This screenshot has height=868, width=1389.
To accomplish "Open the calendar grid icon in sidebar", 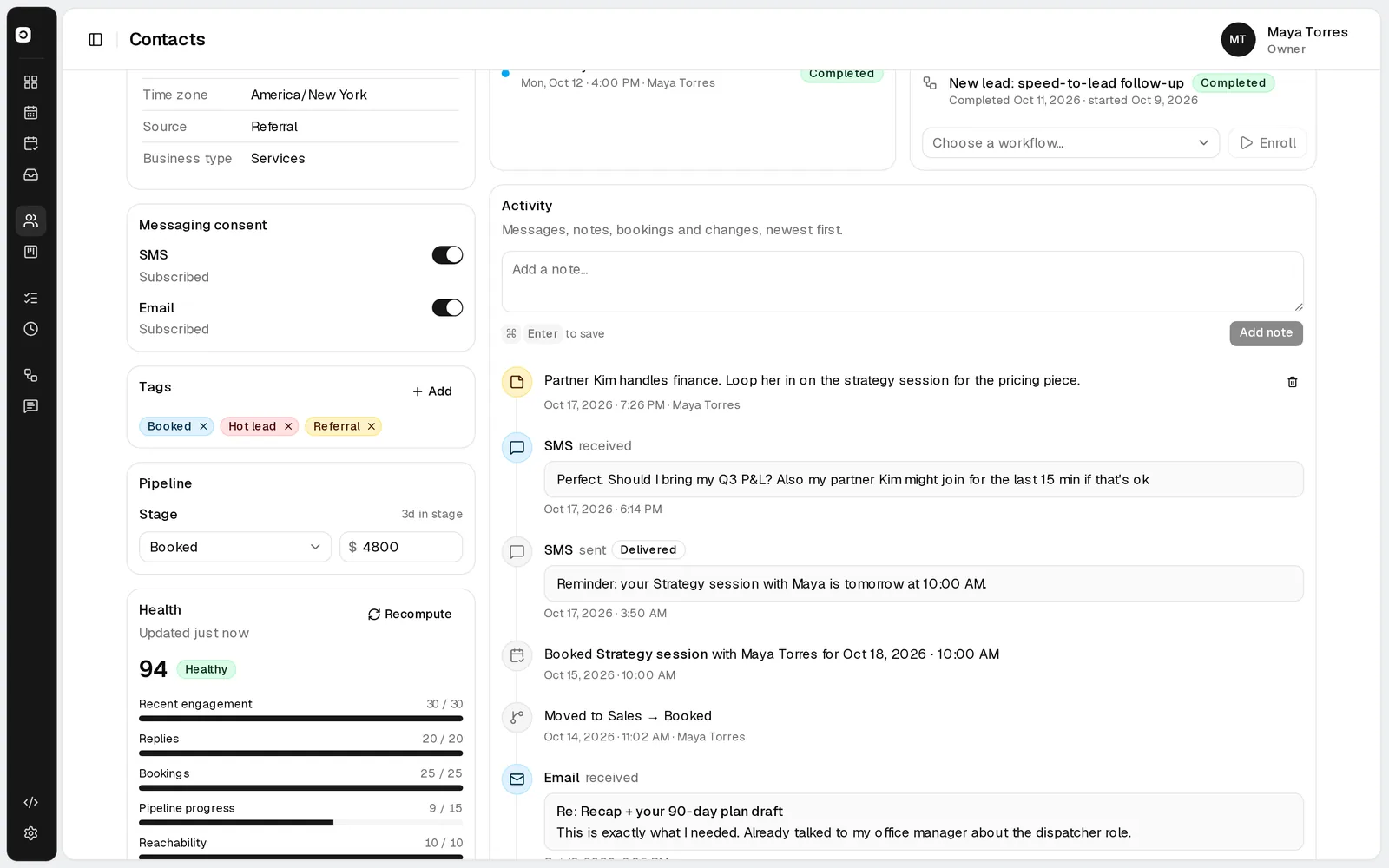I will [x=31, y=113].
